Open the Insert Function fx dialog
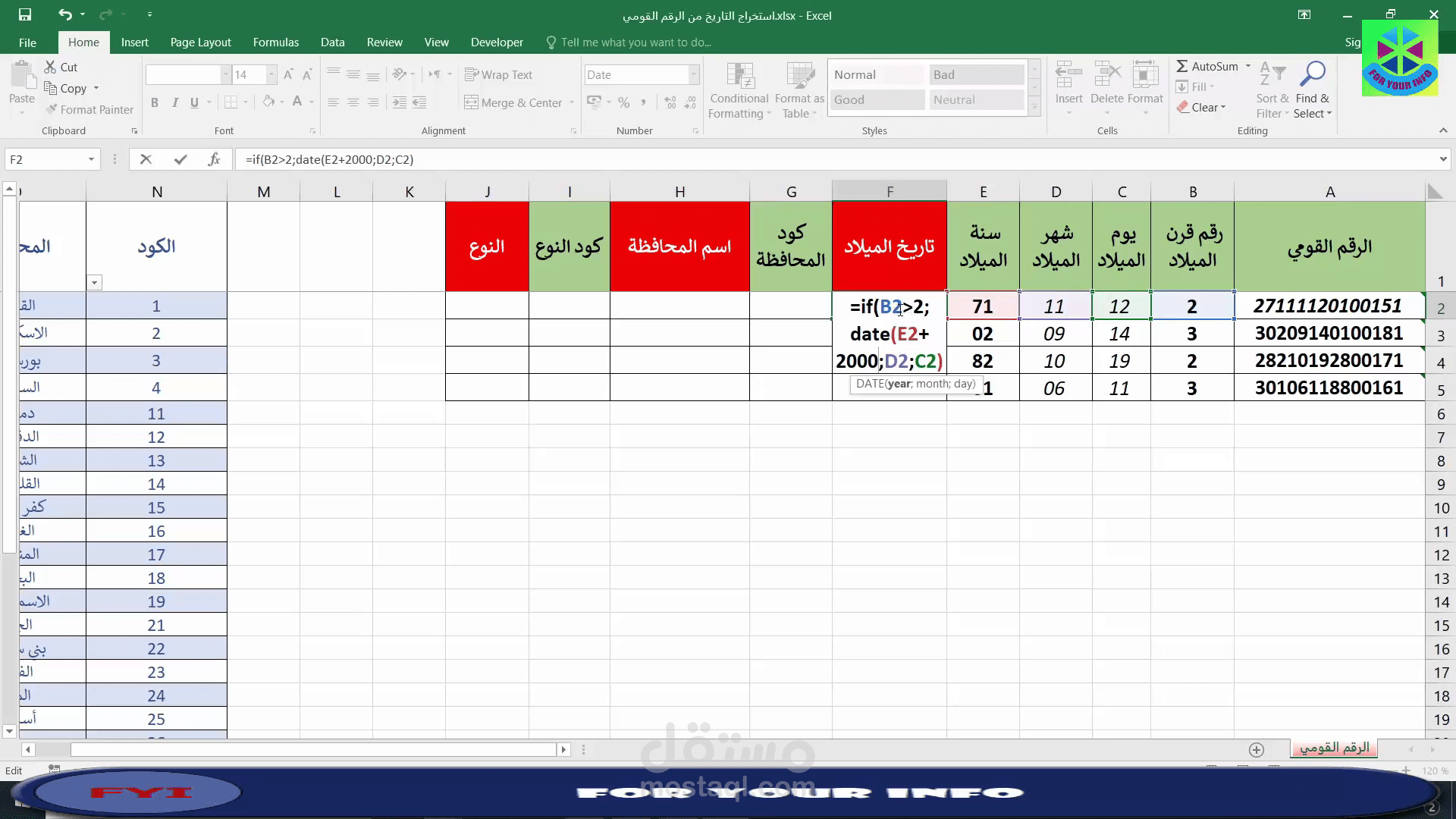The width and height of the screenshot is (1456, 819). 214,159
